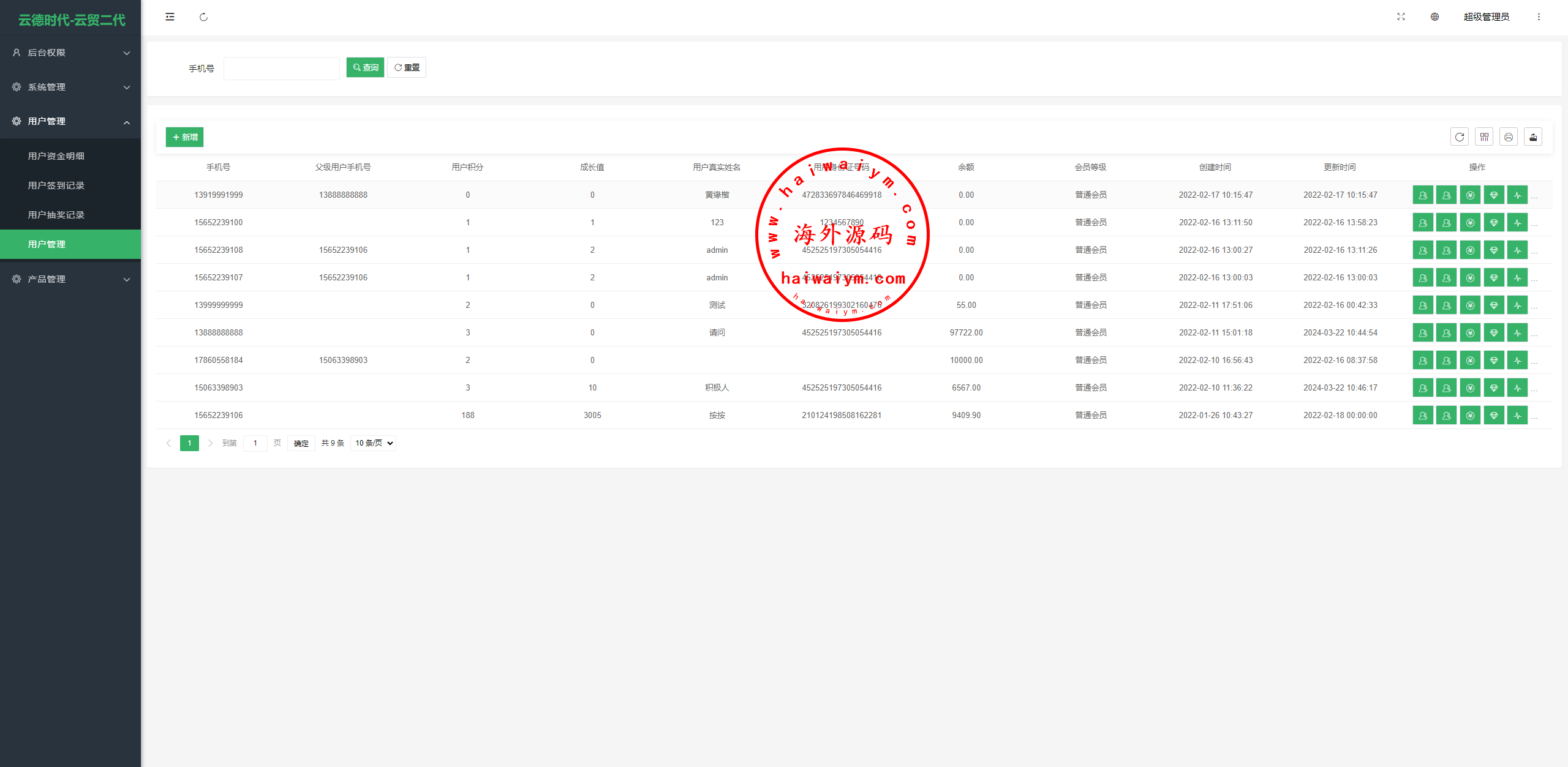Click pulse icon in 13888888888 row

pyautogui.click(x=1517, y=333)
